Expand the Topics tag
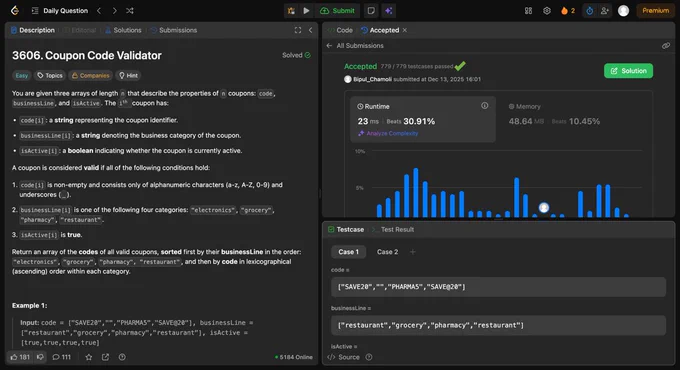Image resolution: width=680 pixels, height=370 pixels. 50,75
